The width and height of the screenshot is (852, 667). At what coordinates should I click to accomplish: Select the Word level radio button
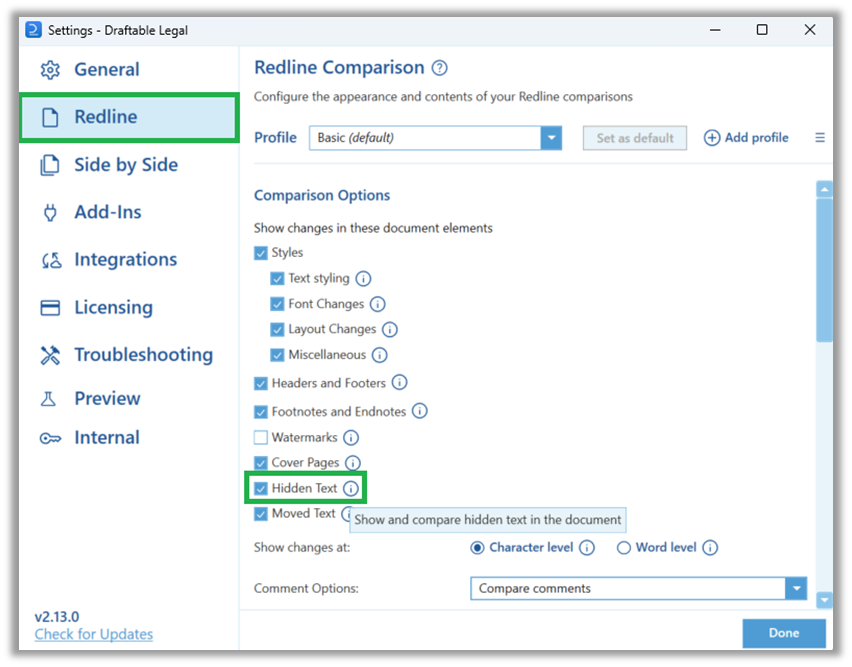[x=624, y=548]
